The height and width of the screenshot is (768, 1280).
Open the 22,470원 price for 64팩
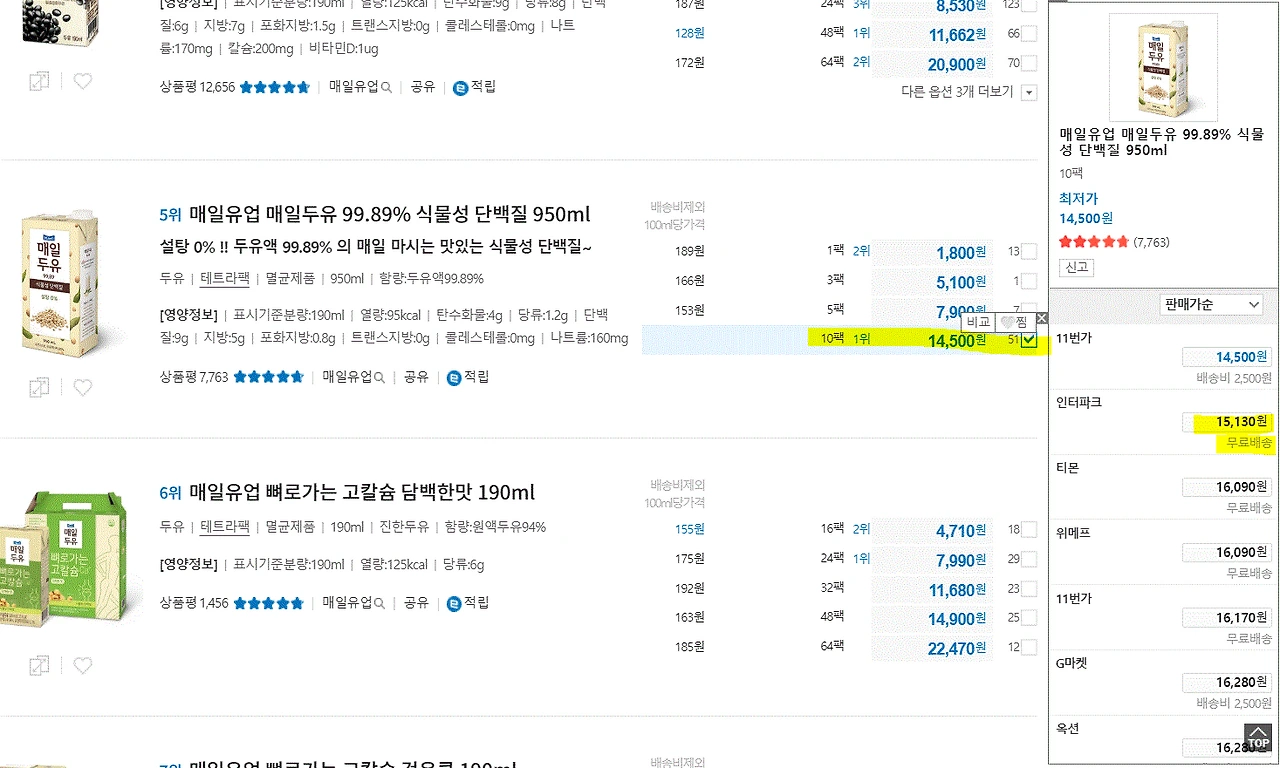click(x=958, y=649)
